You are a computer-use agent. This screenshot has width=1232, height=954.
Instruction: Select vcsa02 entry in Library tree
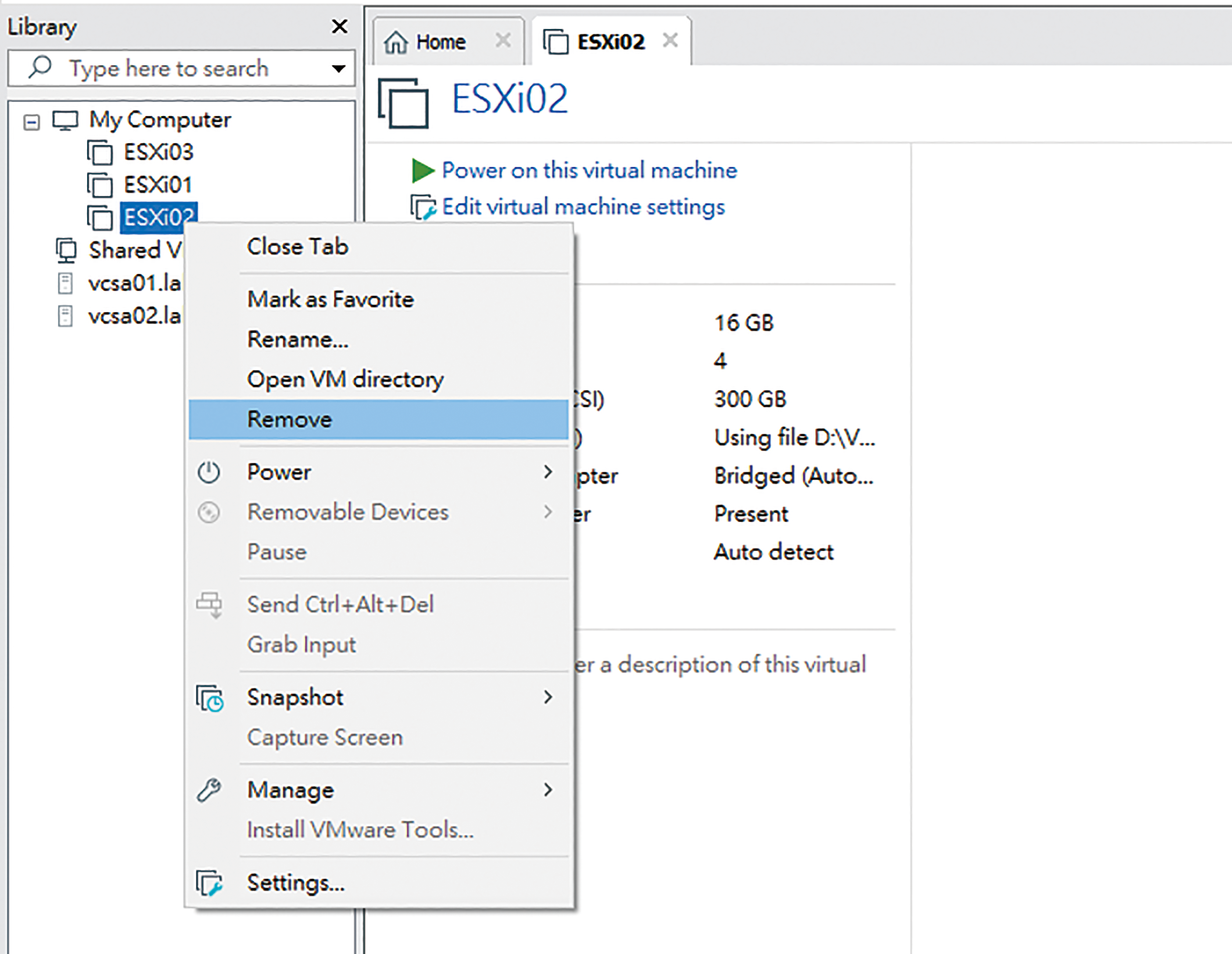(134, 316)
